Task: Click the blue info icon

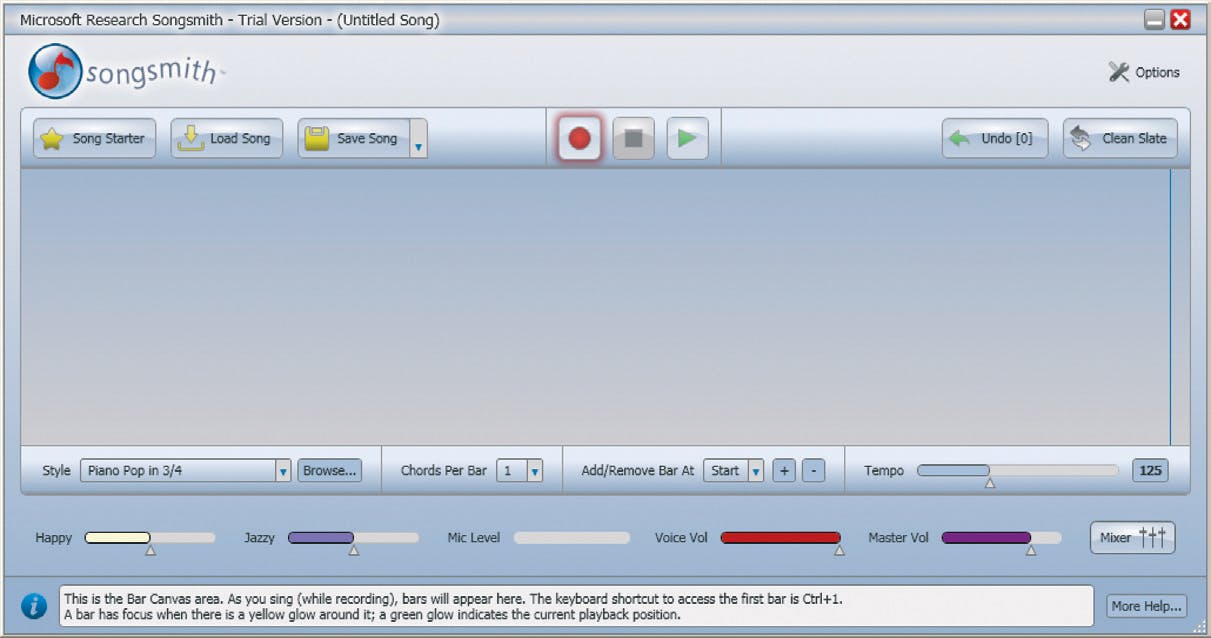Action: click(34, 606)
